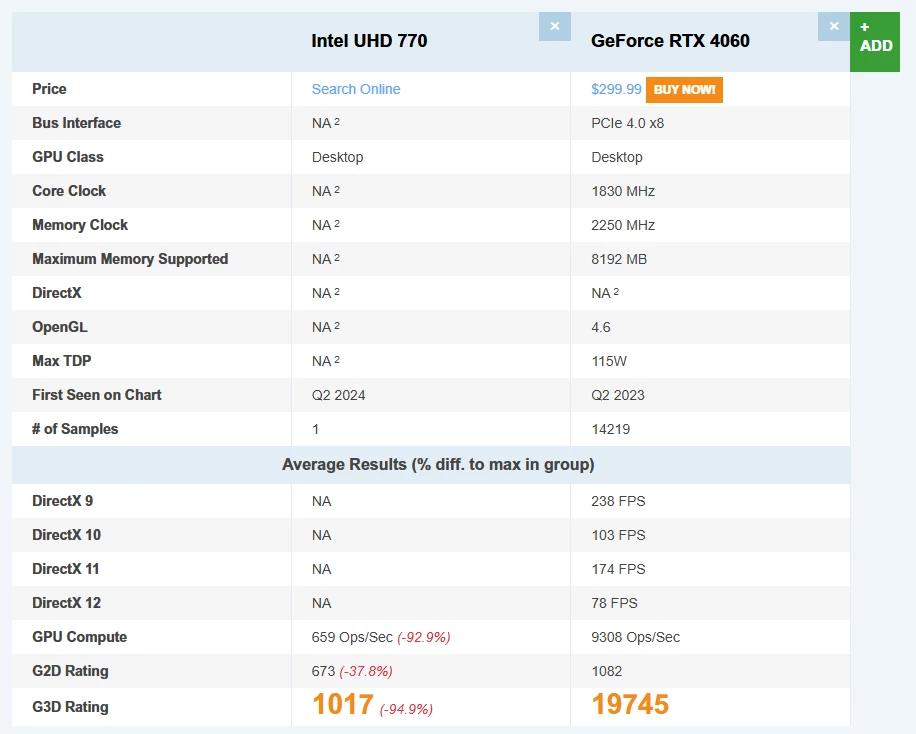Open the Search Online price link
The width and height of the screenshot is (916, 734).
tap(356, 89)
